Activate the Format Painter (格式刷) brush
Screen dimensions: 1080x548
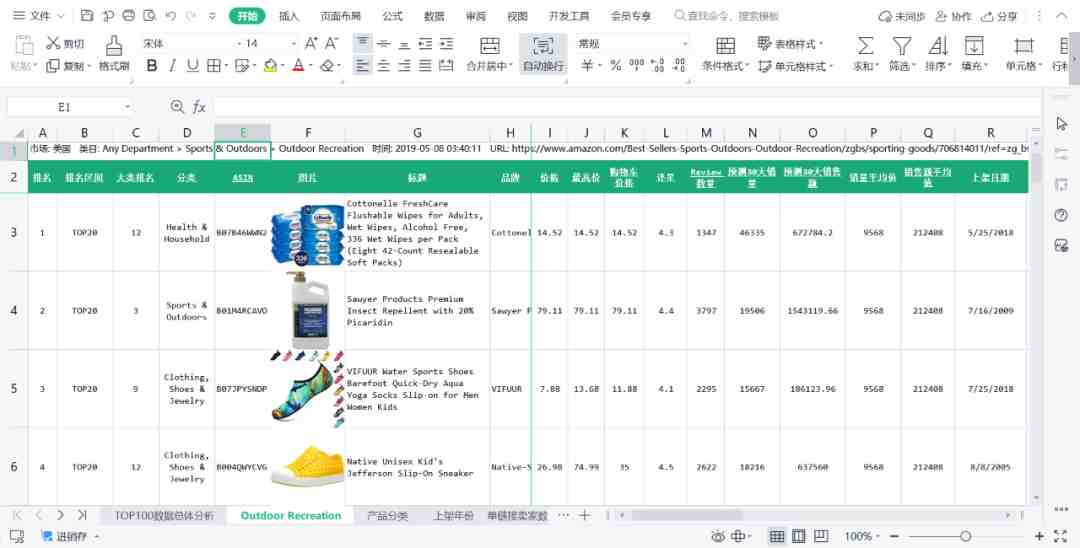tap(114, 54)
